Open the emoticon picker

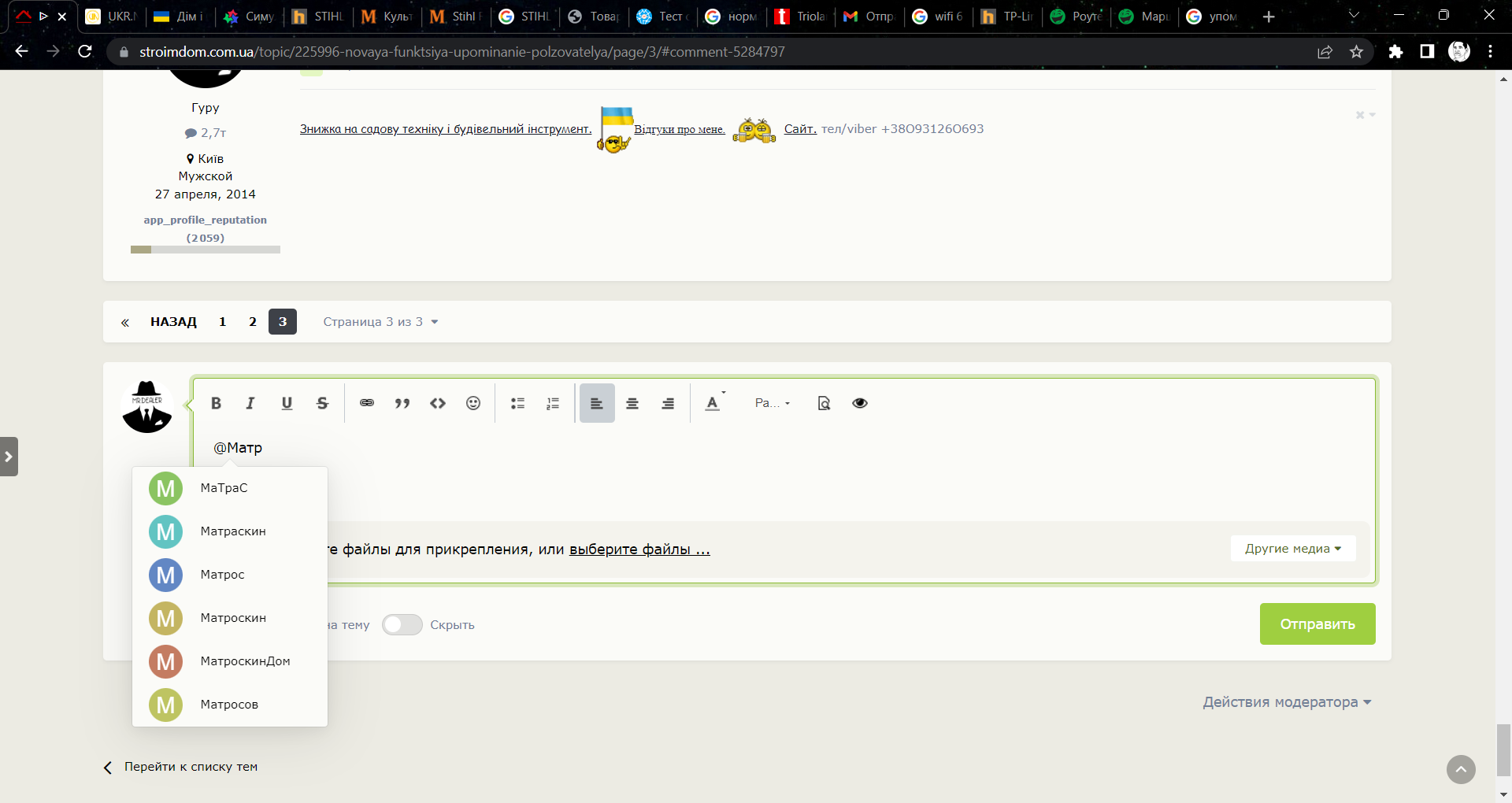tap(473, 403)
